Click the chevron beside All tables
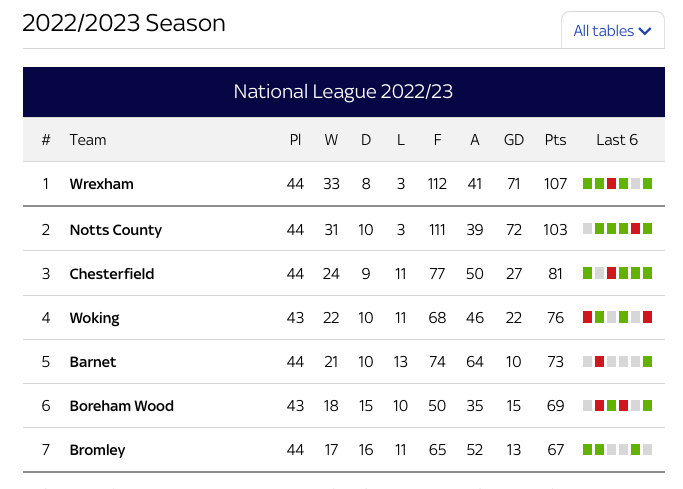The width and height of the screenshot is (683, 489). pos(645,31)
